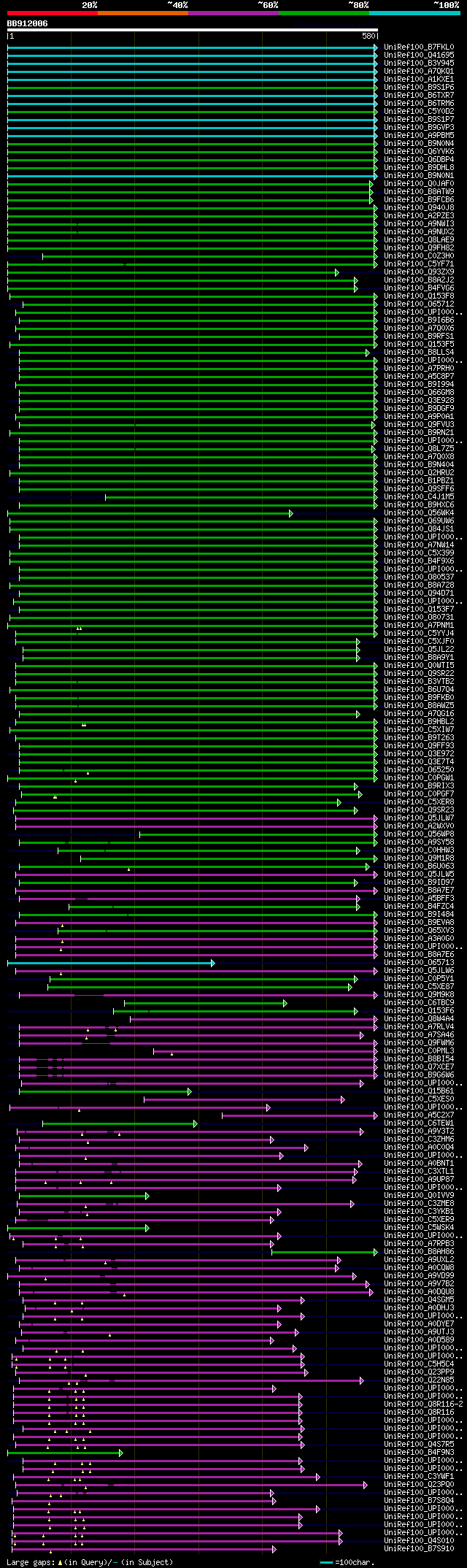Click the UniRef100_Q4SGM5 subject name
467x1568 pixels.
pyautogui.click(x=419, y=1300)
